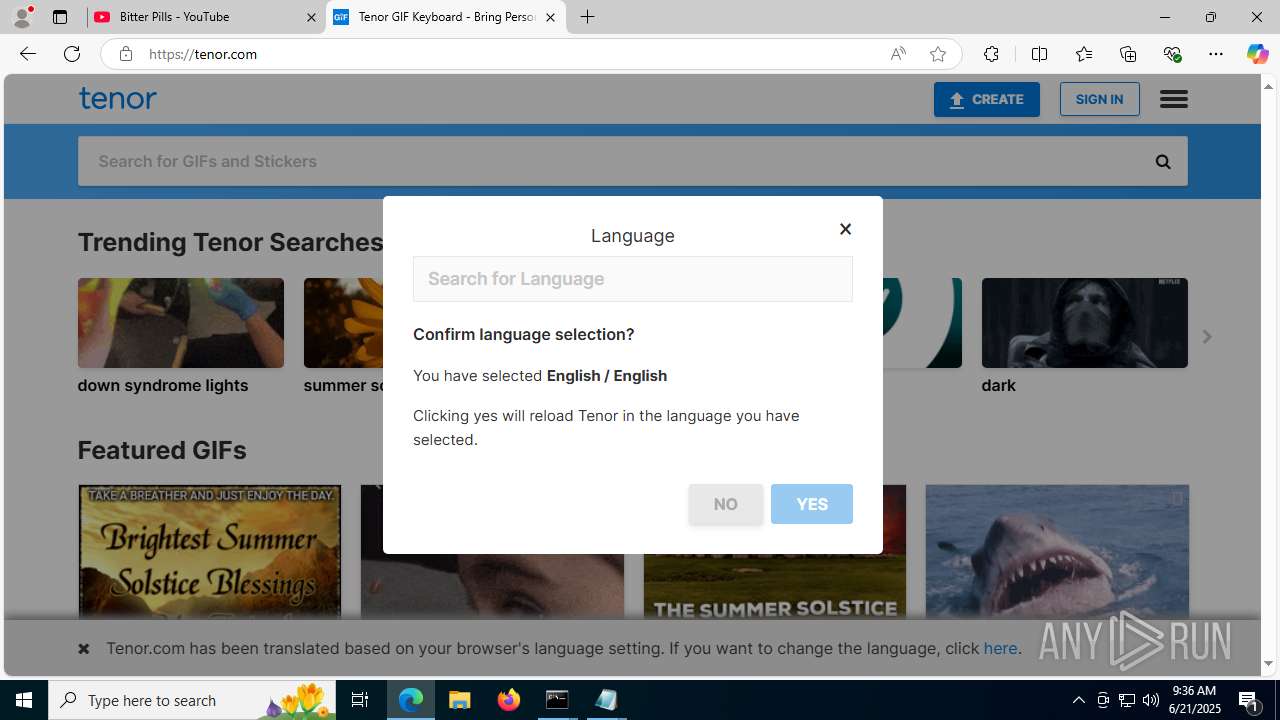Open Favorites list icon

point(1083,54)
